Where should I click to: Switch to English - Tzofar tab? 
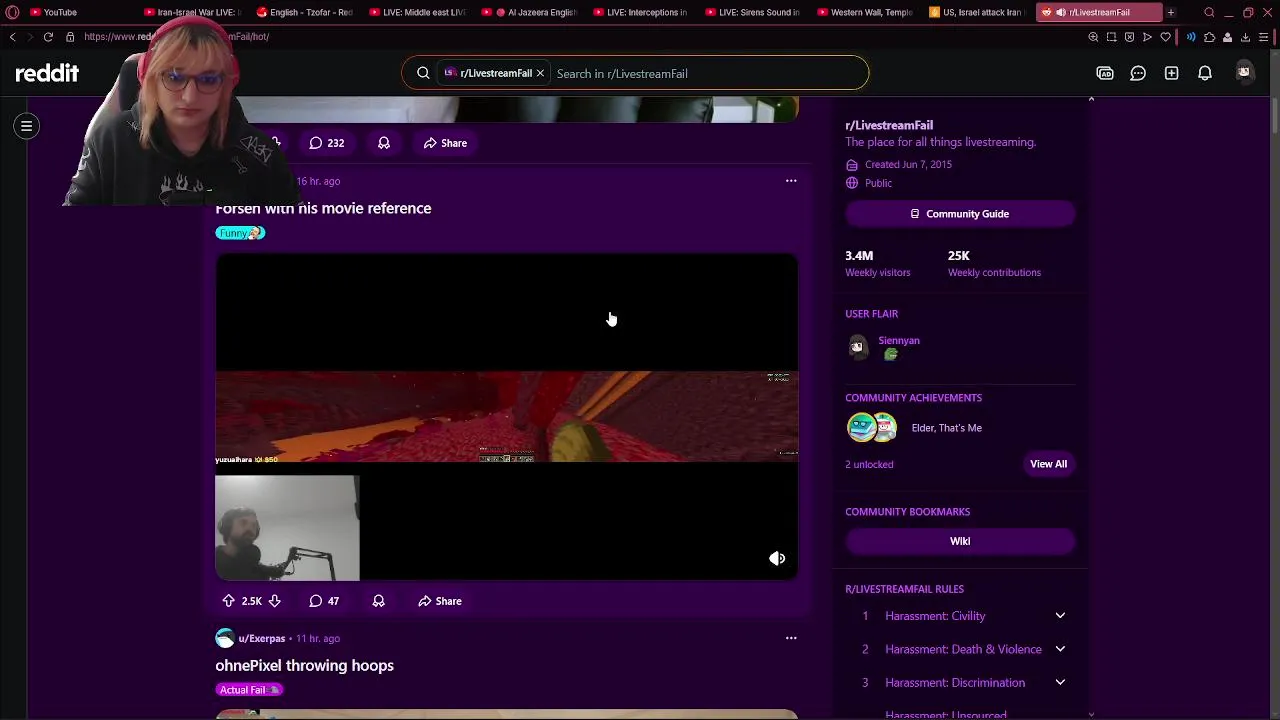point(303,12)
